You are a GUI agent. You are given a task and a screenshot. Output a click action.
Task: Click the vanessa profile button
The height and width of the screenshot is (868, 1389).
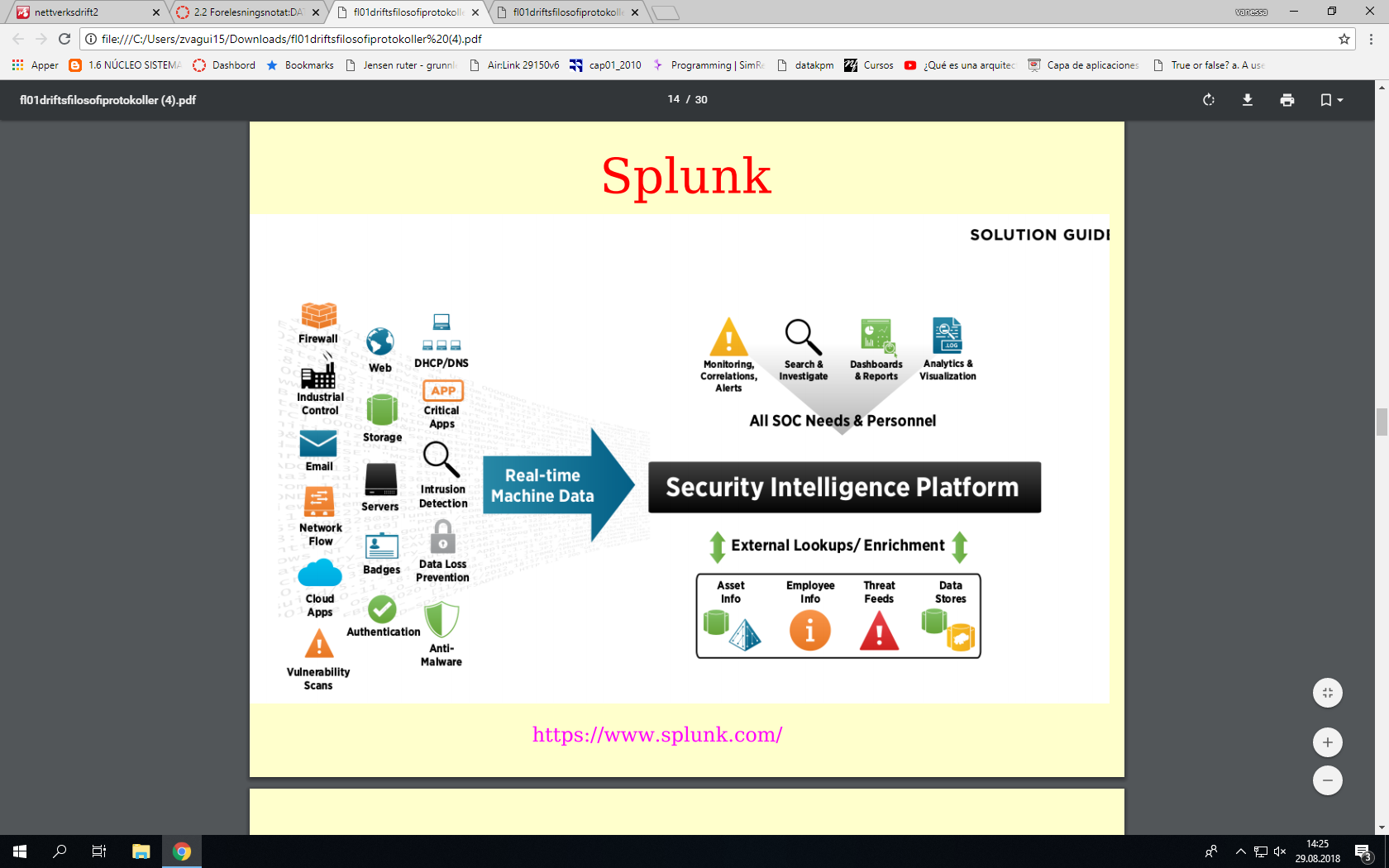click(1251, 12)
